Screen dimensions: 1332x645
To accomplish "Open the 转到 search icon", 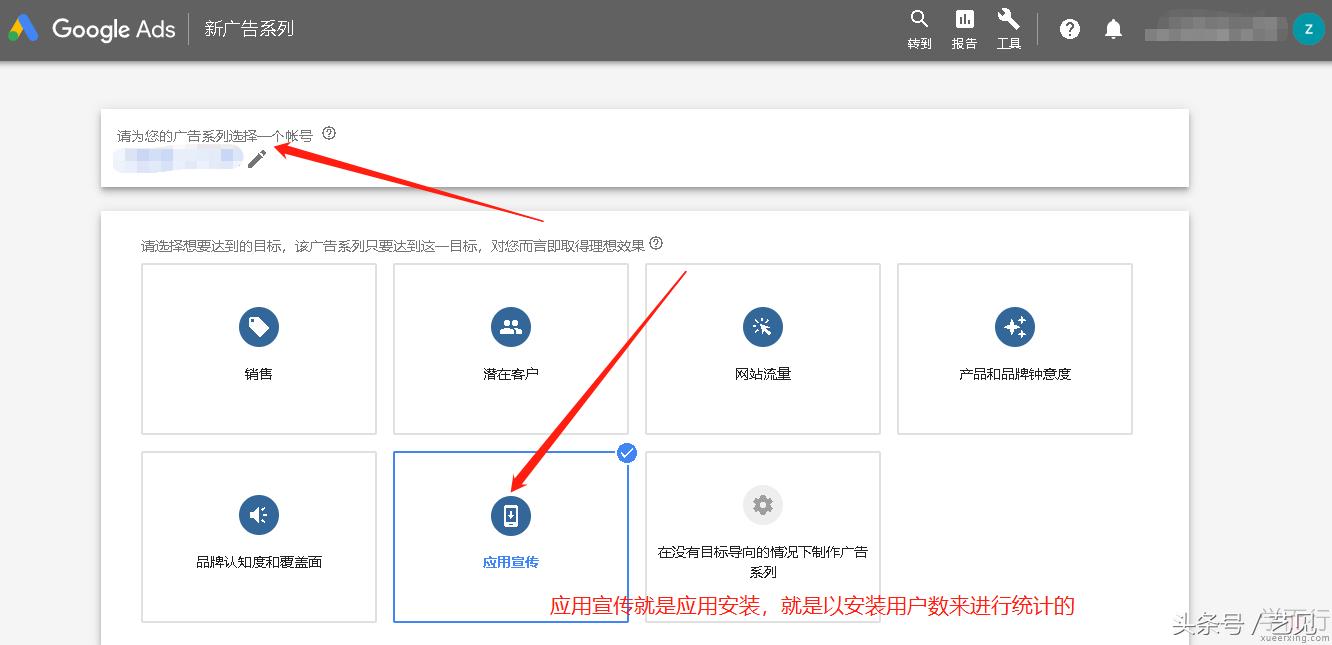I will tap(919, 29).
